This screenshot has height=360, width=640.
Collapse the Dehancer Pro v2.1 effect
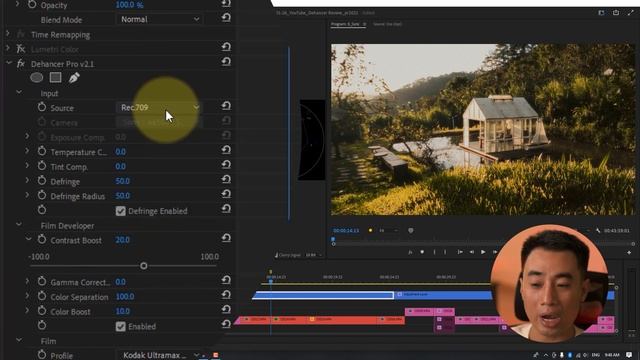point(9,63)
